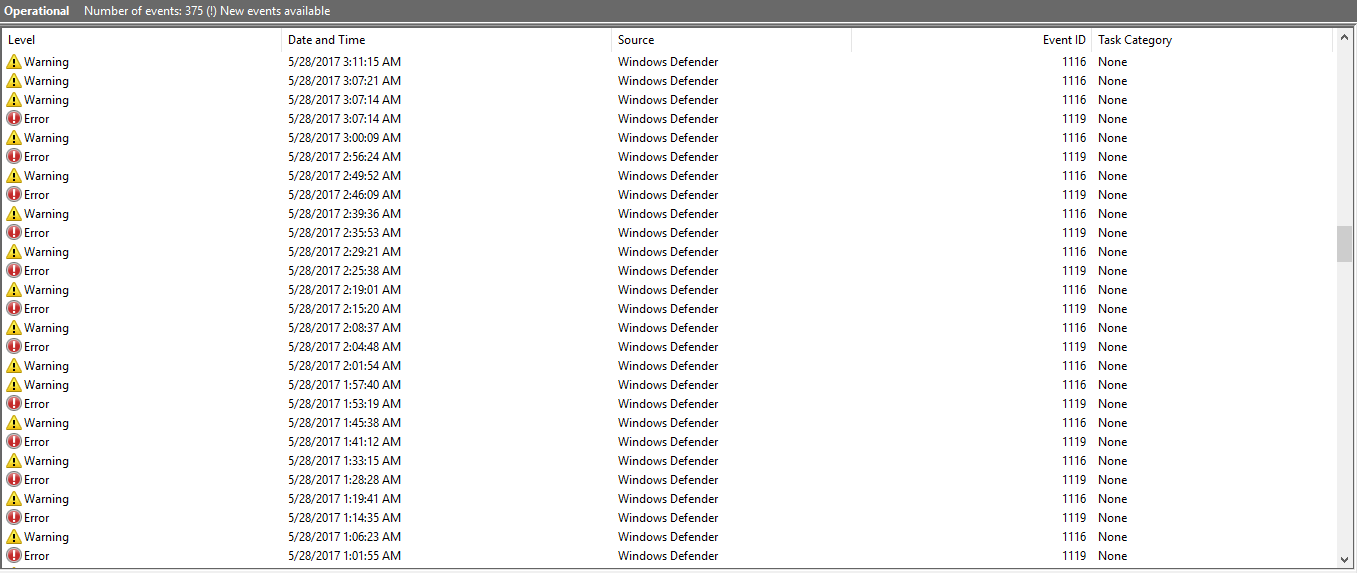The height and width of the screenshot is (573, 1357).
Task: Click the vertical scrollbar thumb
Action: [x=1344, y=243]
